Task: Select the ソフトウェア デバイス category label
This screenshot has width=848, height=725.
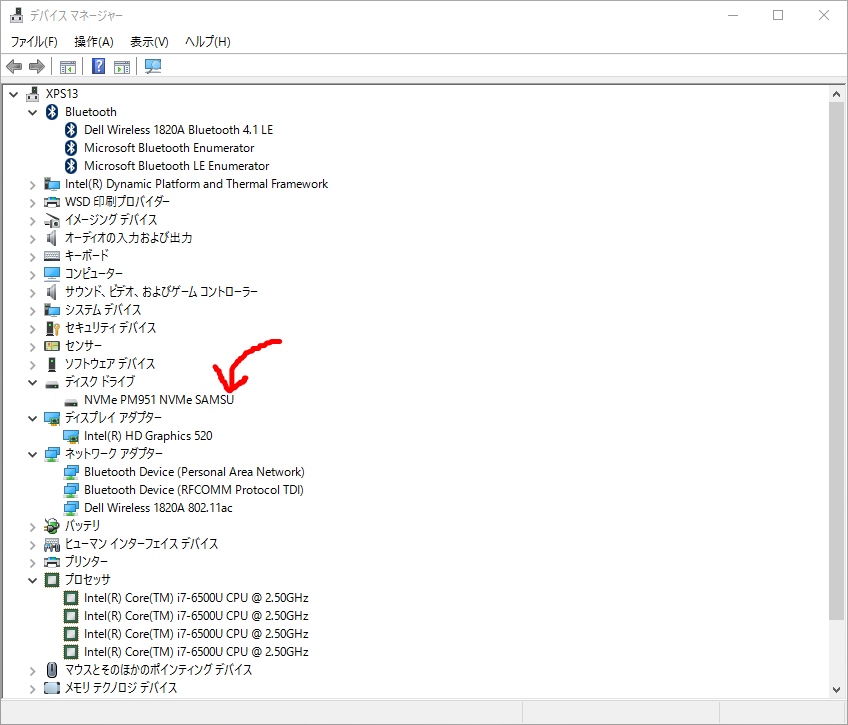Action: coord(110,364)
